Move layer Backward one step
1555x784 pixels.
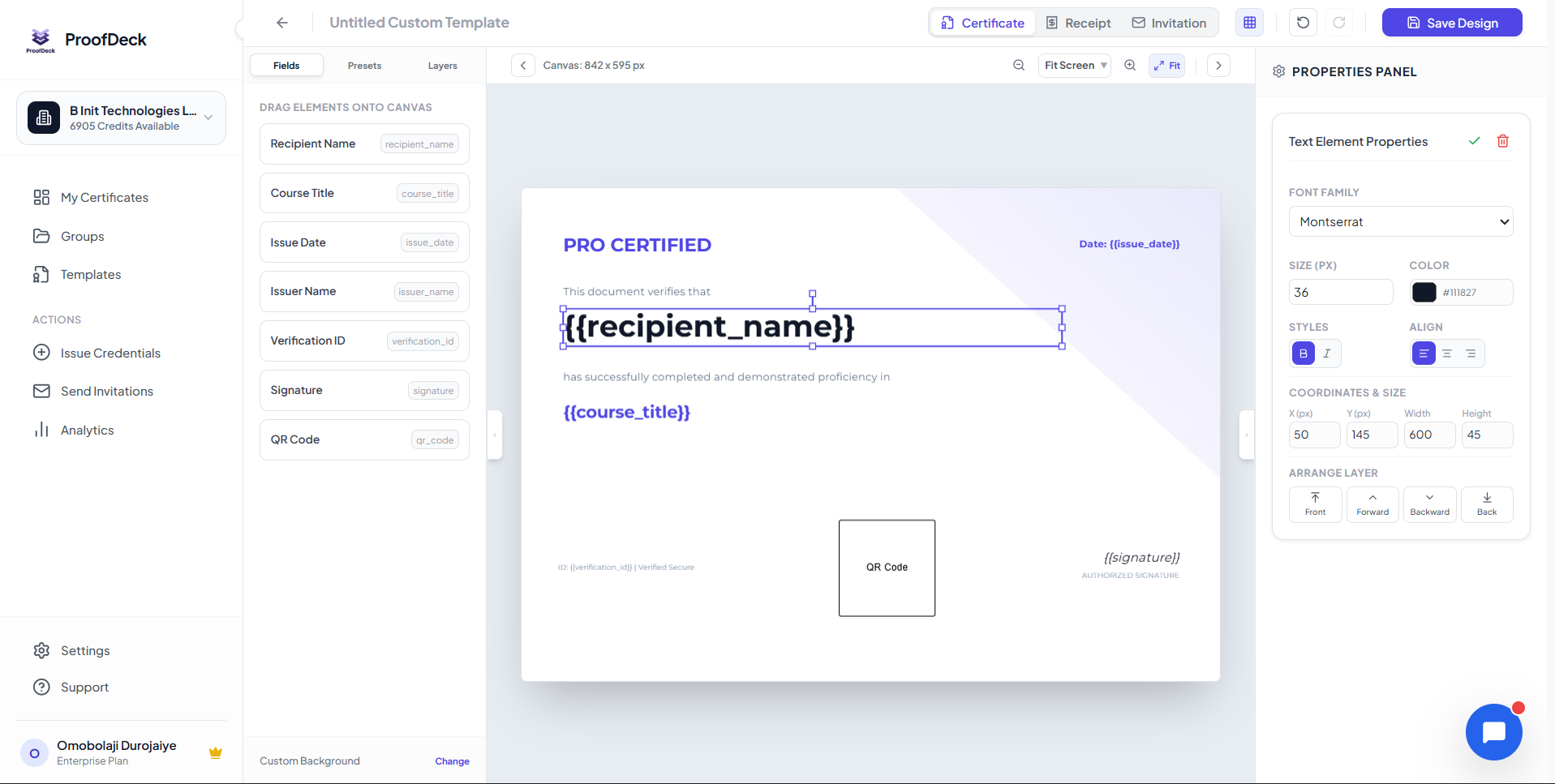(1430, 504)
